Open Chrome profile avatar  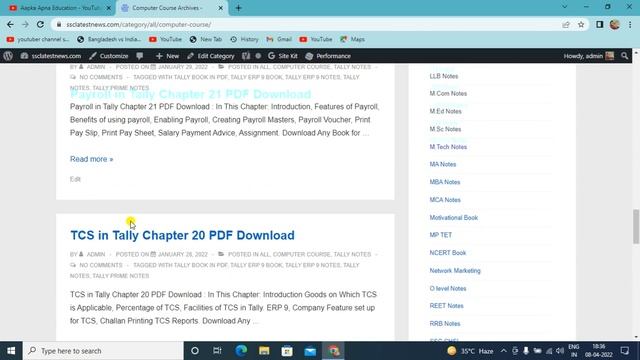[x=615, y=24]
